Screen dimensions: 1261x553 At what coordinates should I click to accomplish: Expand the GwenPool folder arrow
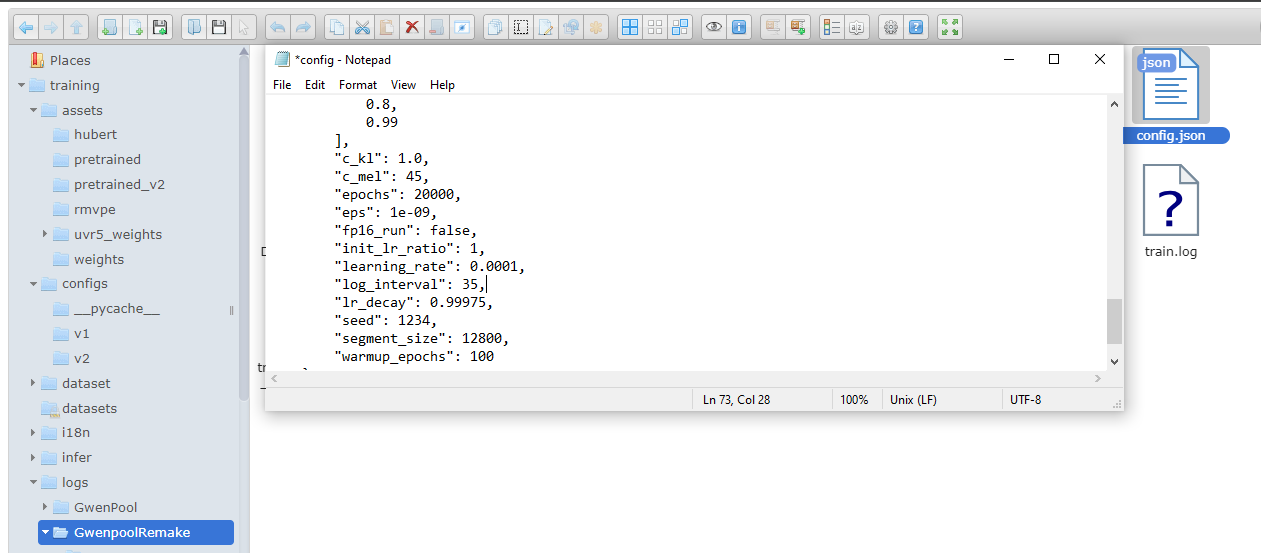(45, 507)
